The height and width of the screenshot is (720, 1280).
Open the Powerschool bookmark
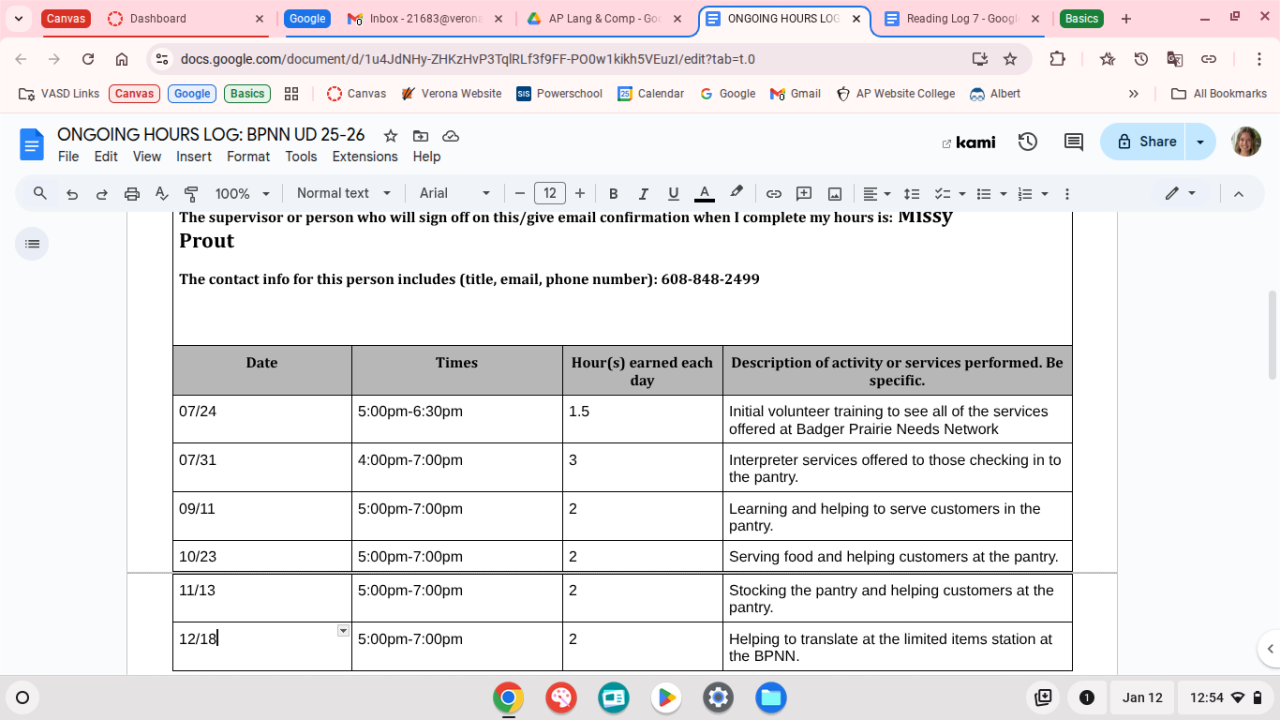(x=559, y=94)
